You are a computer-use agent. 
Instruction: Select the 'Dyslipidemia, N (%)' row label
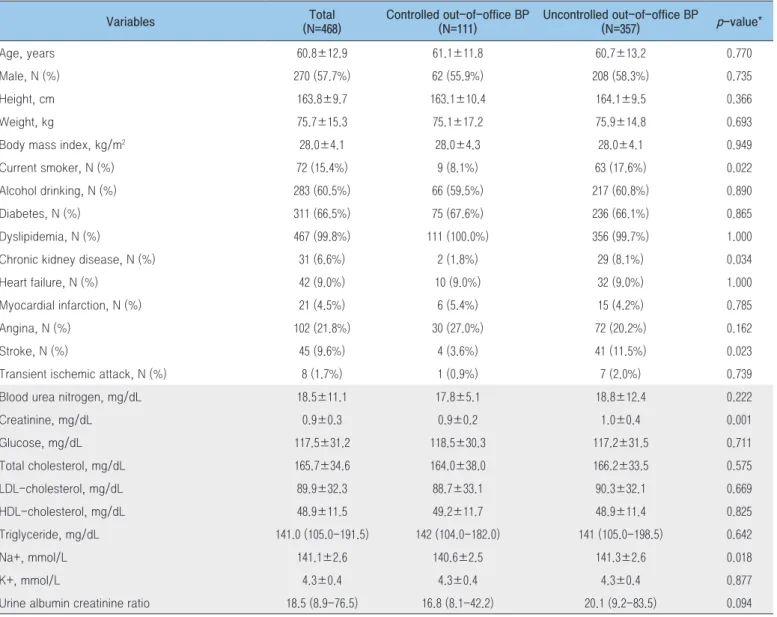(x=50, y=237)
